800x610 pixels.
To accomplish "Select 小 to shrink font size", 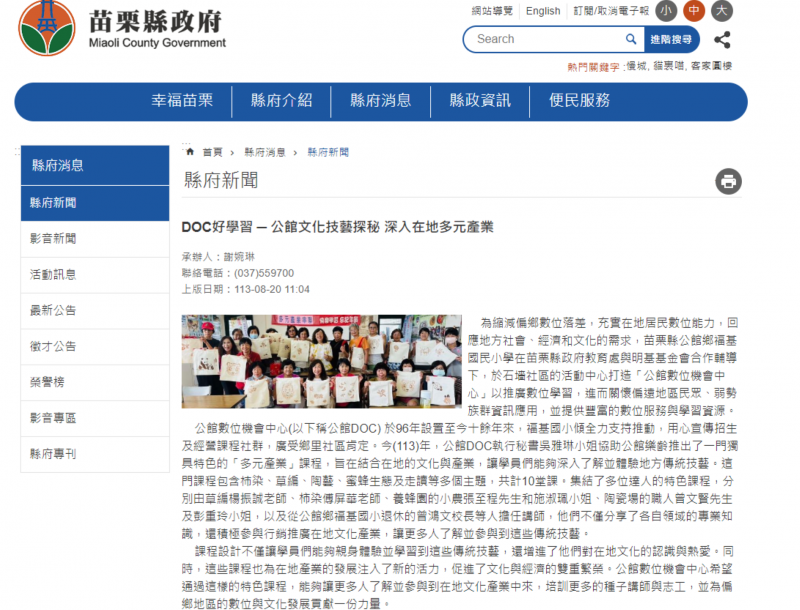I will pos(665,10).
